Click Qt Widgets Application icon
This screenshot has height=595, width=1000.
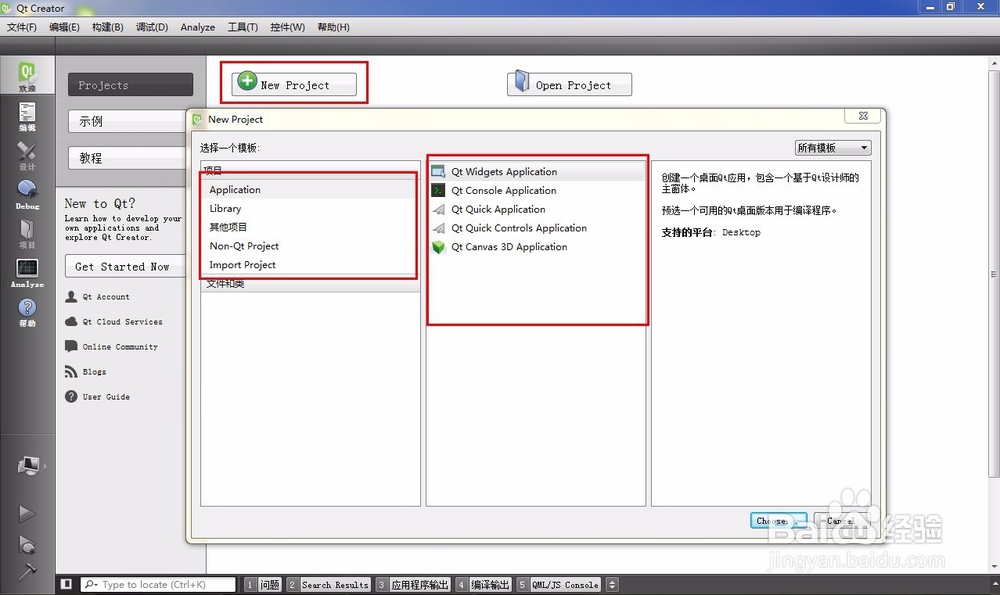pos(439,172)
